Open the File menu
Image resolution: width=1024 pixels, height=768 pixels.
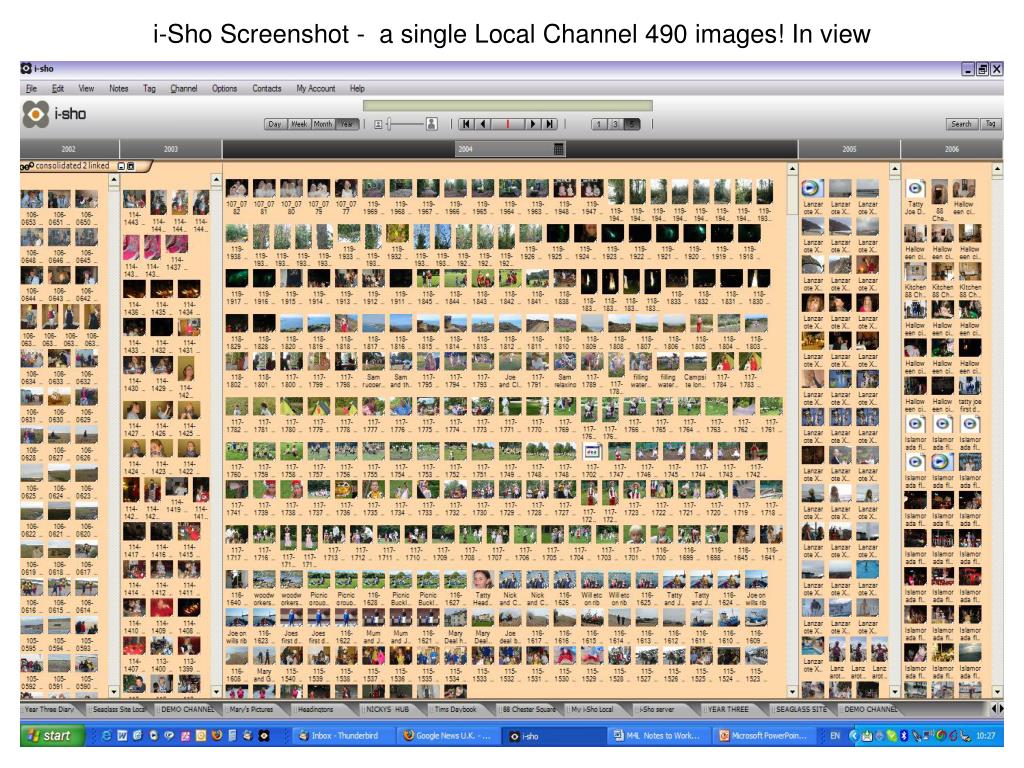(x=31, y=88)
